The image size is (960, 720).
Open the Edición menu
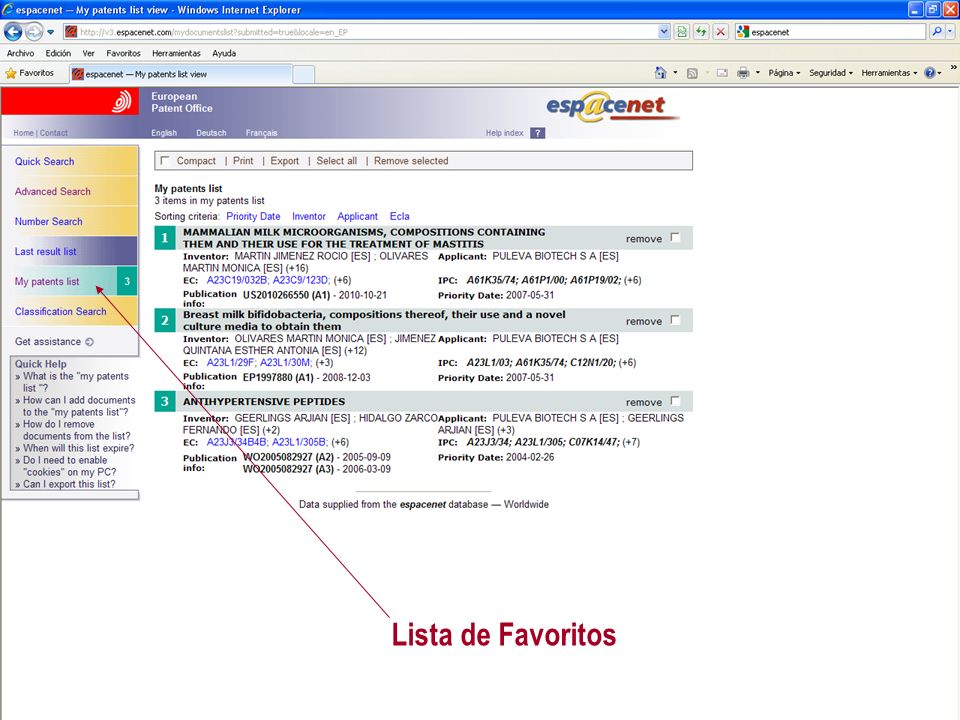[58, 53]
